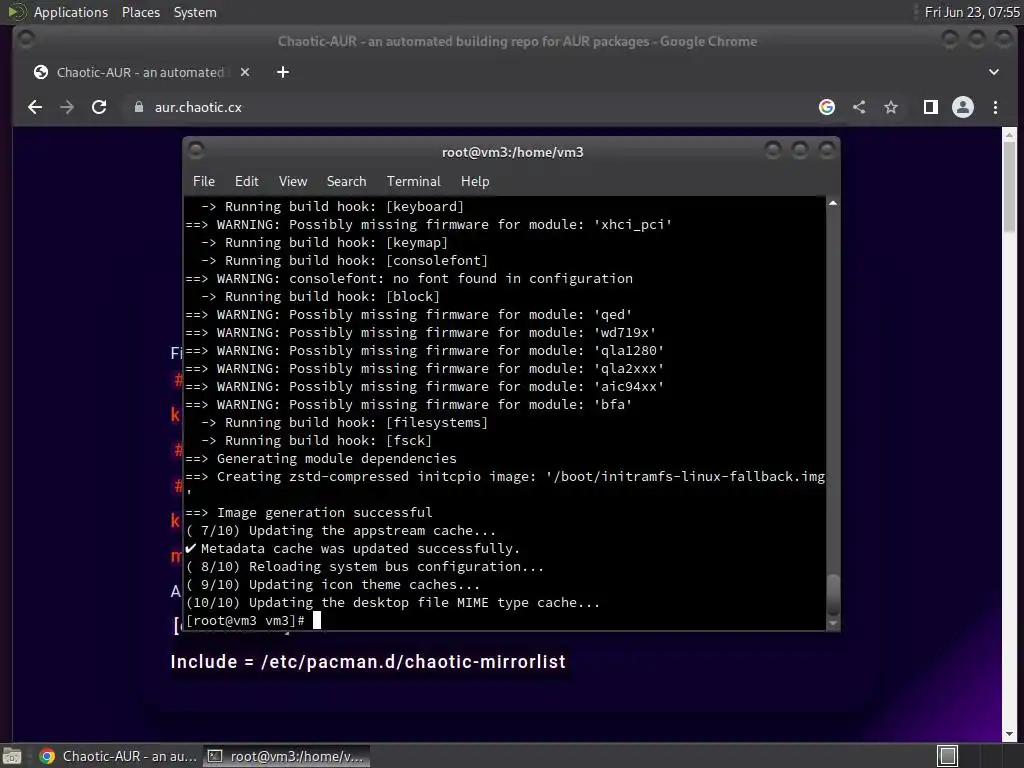Close the Chaotic-AUR browser tab
The height and width of the screenshot is (768, 1024).
click(245, 72)
